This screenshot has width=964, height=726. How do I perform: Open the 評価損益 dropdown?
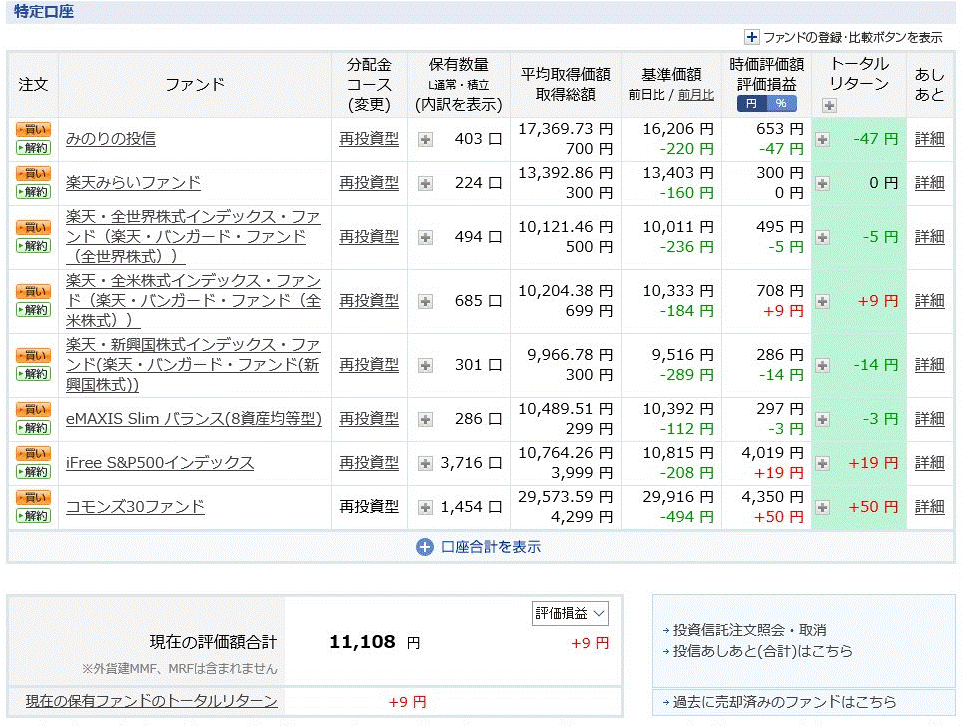[570, 613]
